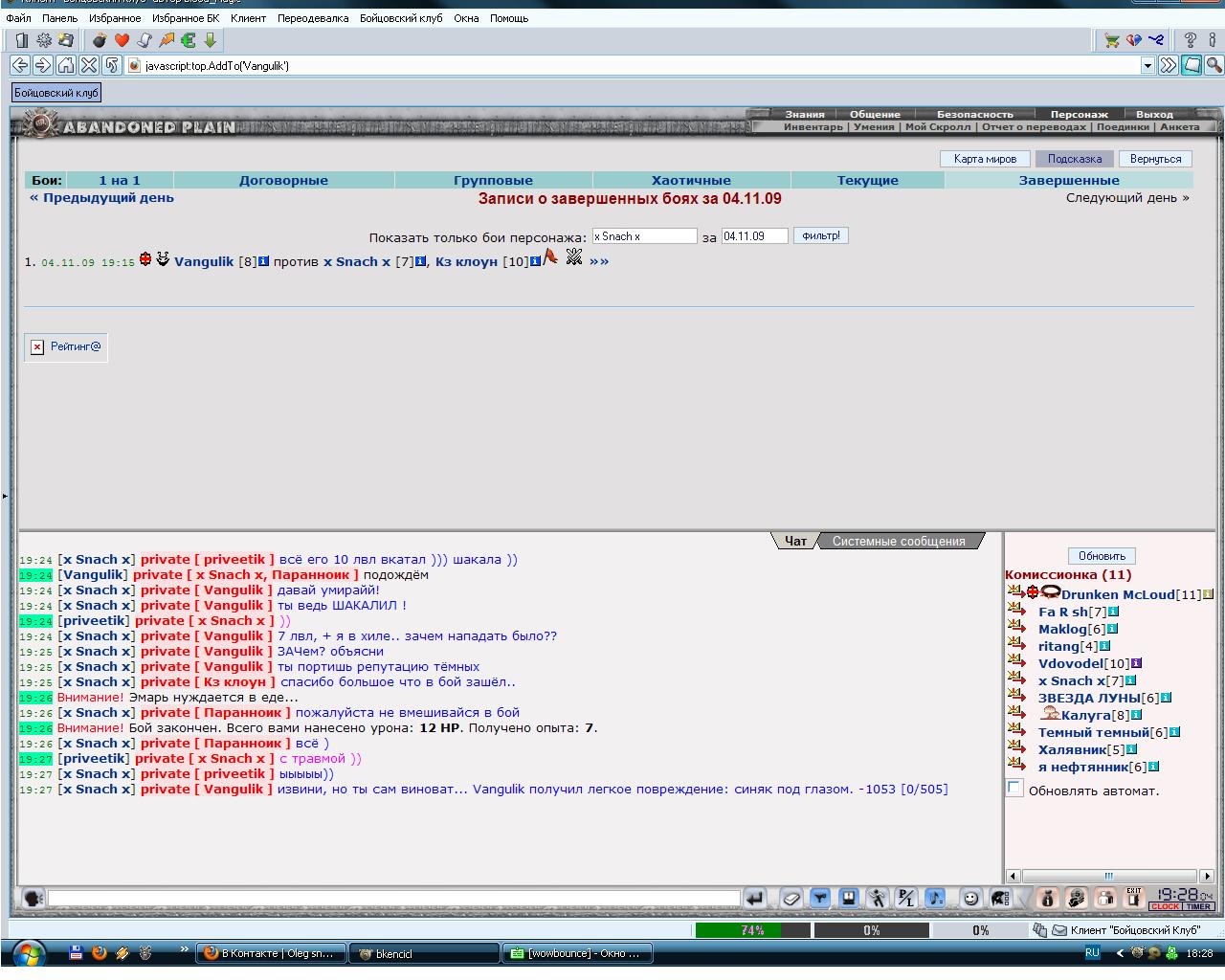Screen dimensions: 1225x980
Task: Click the eraser clear-chat icon
Action: [x=791, y=898]
